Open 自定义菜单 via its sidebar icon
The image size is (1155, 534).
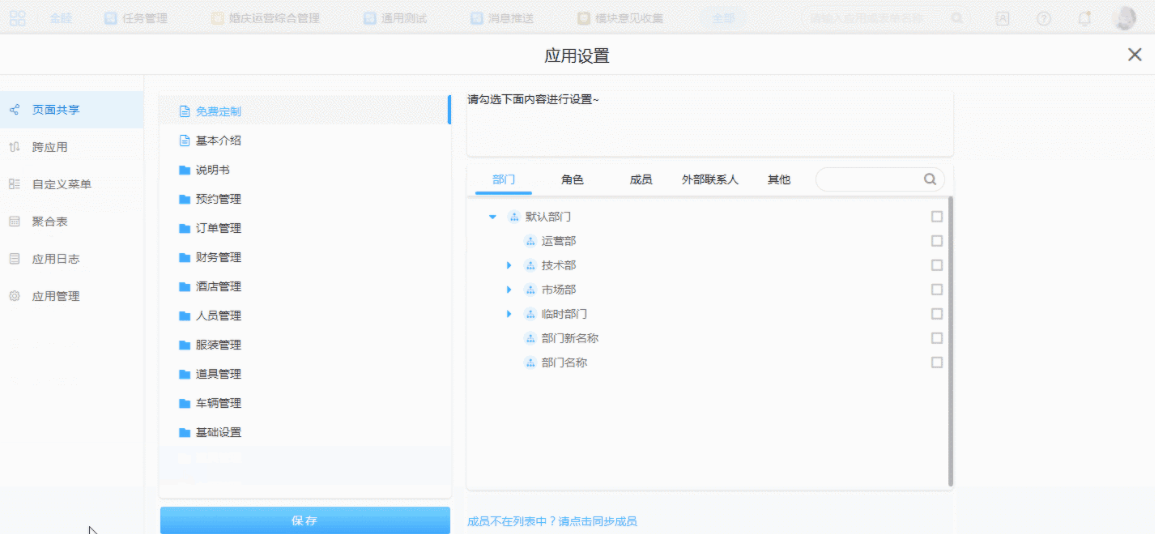(x=15, y=184)
